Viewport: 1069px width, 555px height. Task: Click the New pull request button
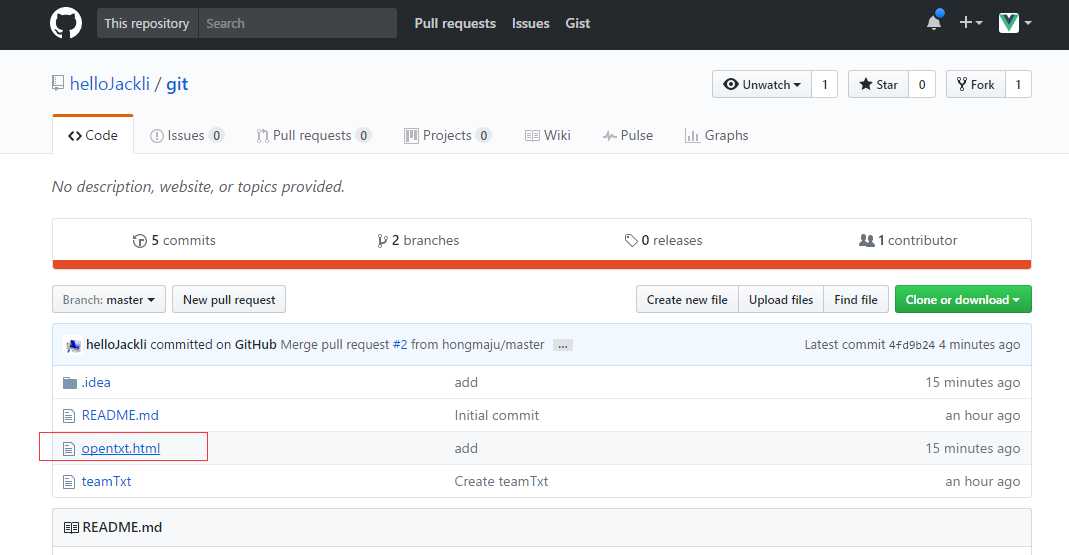point(229,300)
